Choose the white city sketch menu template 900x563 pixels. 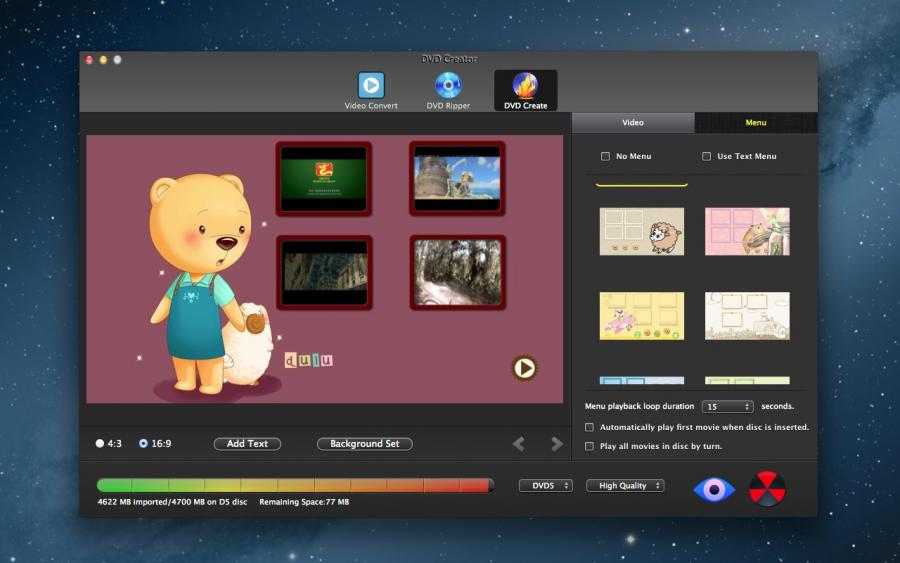click(747, 316)
